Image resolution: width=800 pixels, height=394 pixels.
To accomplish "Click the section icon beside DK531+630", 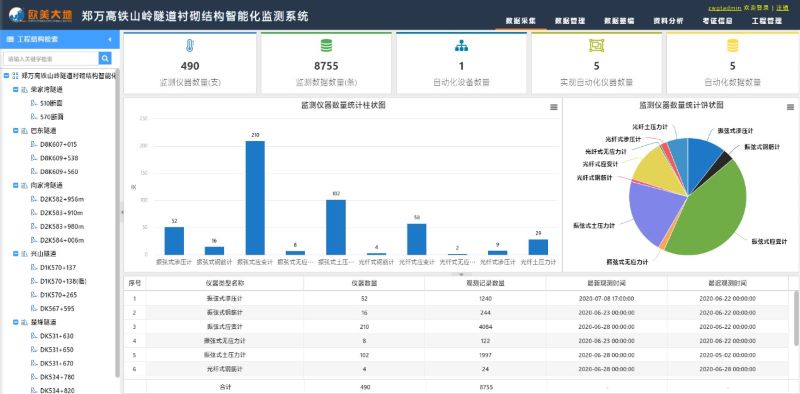I will click(x=34, y=336).
